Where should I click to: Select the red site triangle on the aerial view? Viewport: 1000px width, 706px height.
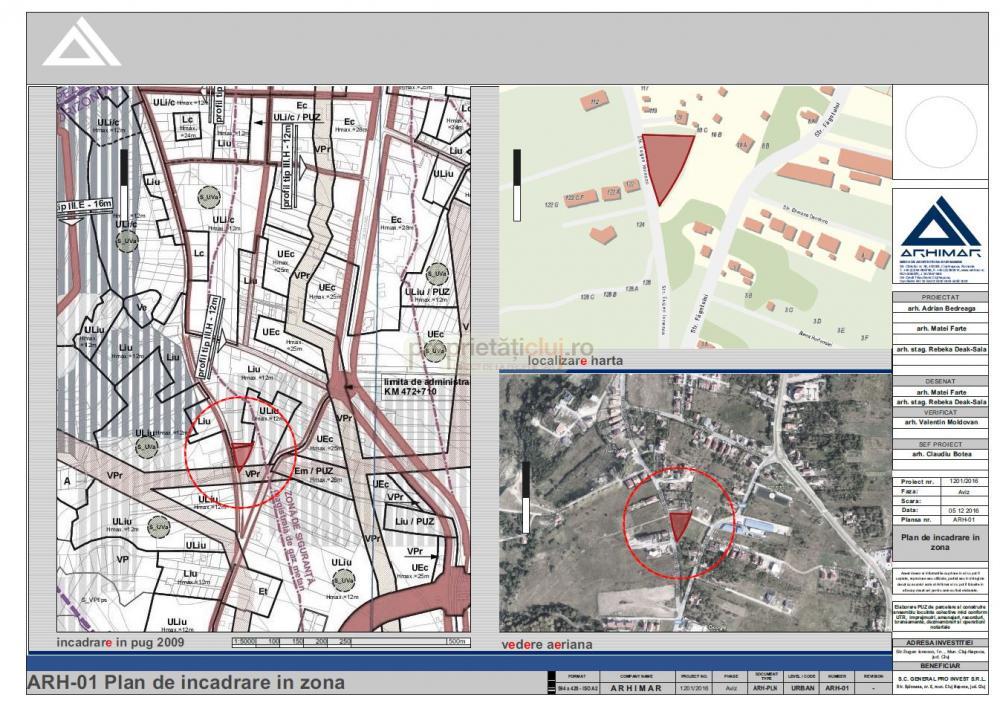[x=679, y=526]
